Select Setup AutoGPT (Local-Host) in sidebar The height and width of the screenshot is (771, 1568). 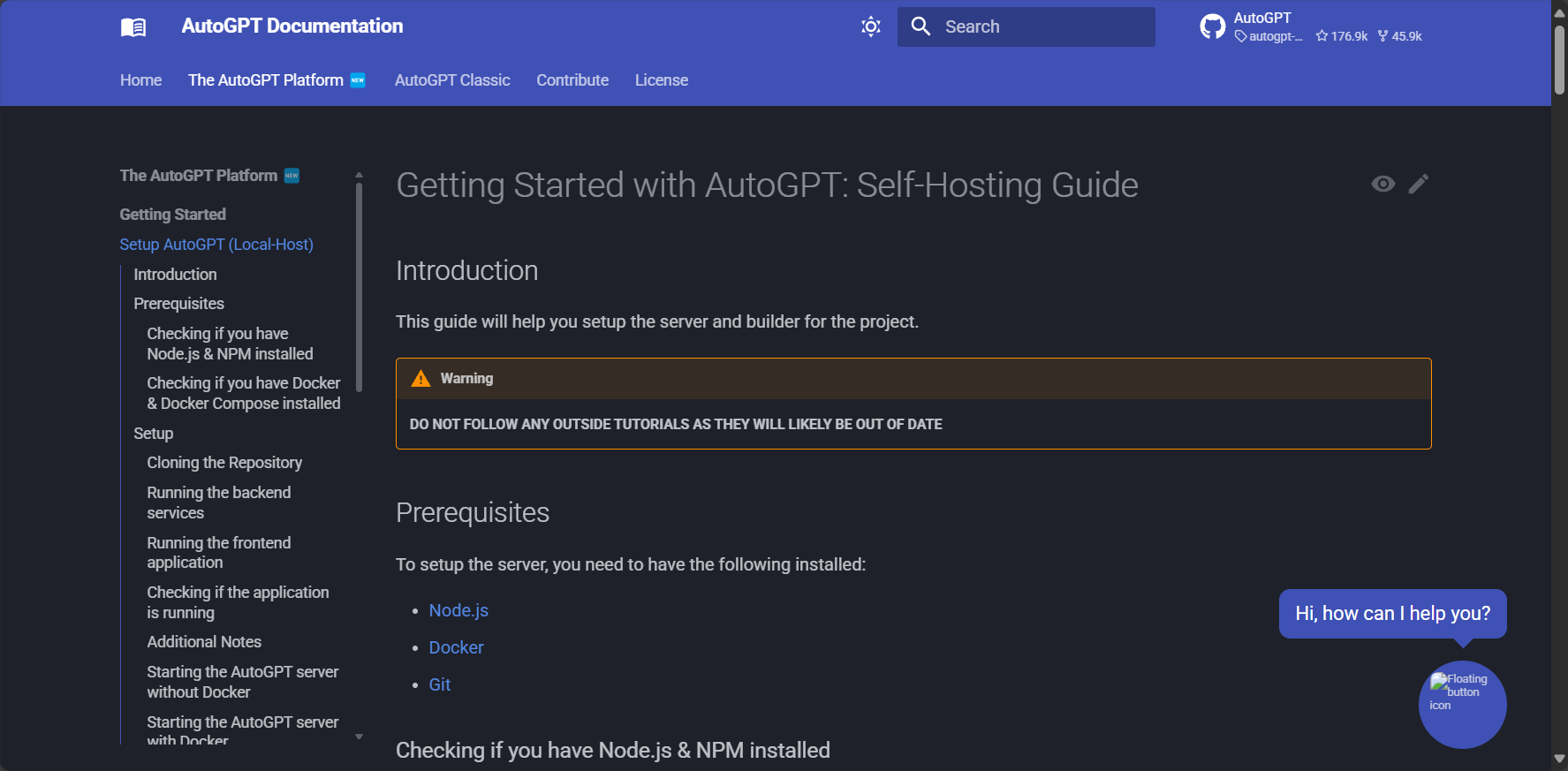[216, 245]
